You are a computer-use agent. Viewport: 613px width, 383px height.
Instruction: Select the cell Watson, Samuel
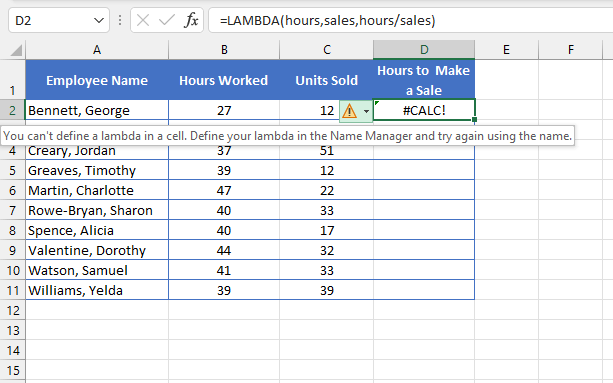pos(97,270)
